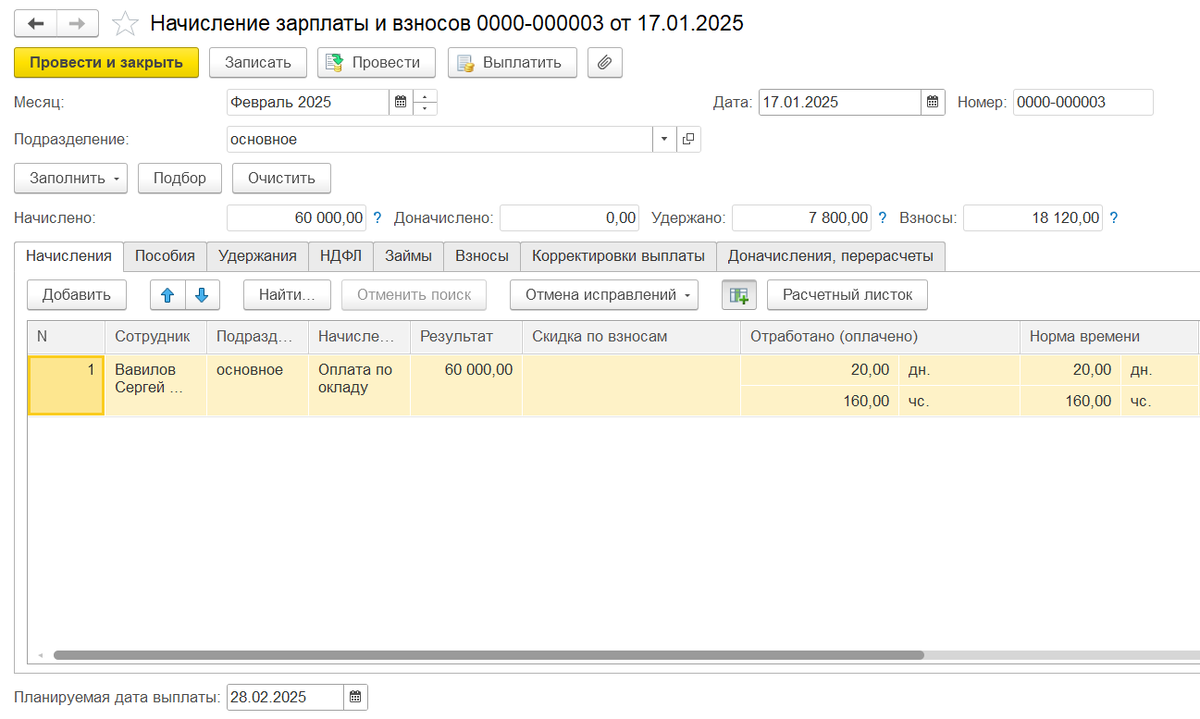Select the Вавилов Сергей employee cell
The height and width of the screenshot is (719, 1200).
[156, 385]
